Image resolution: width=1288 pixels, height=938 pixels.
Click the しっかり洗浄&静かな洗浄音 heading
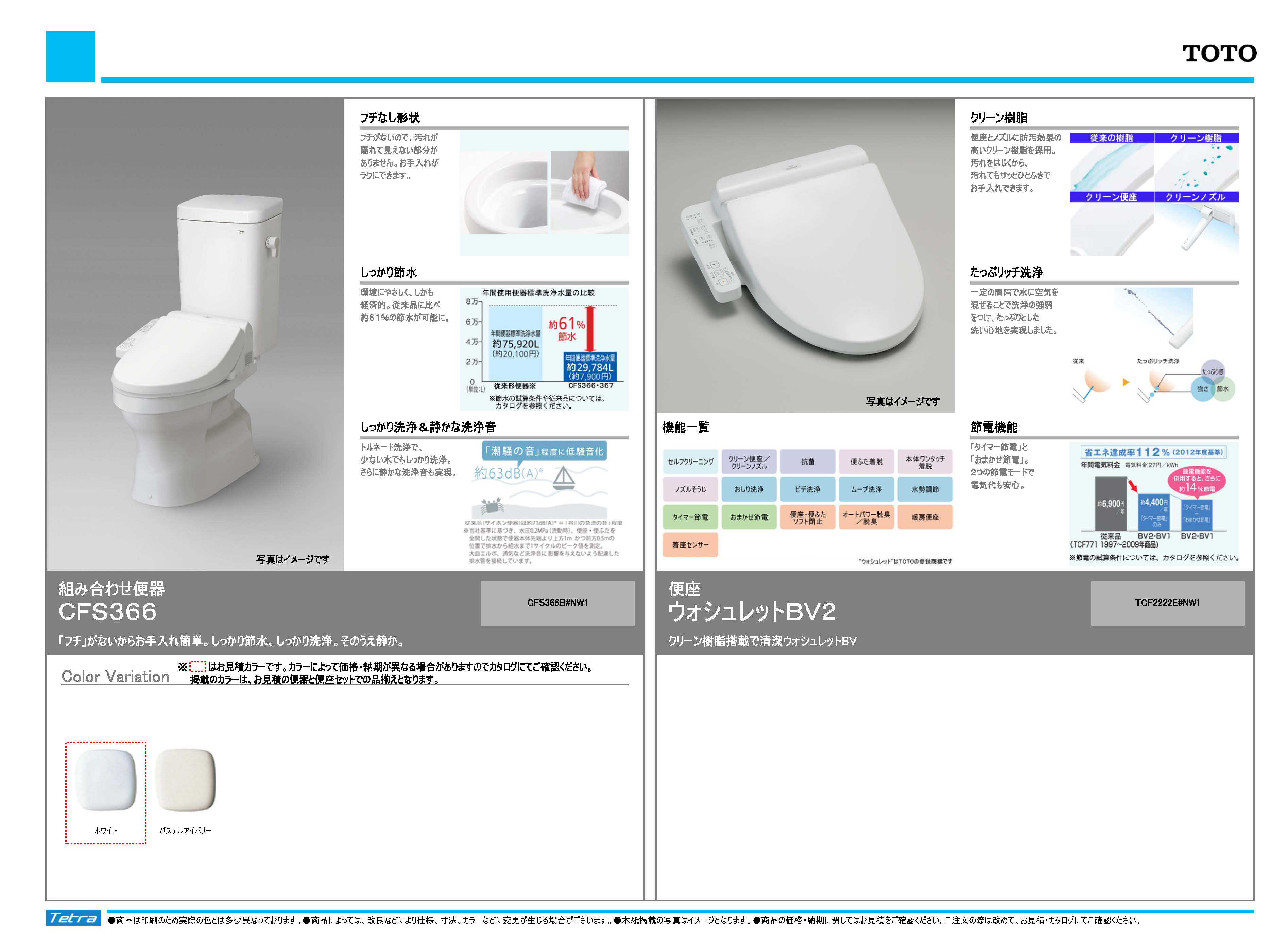(x=428, y=427)
